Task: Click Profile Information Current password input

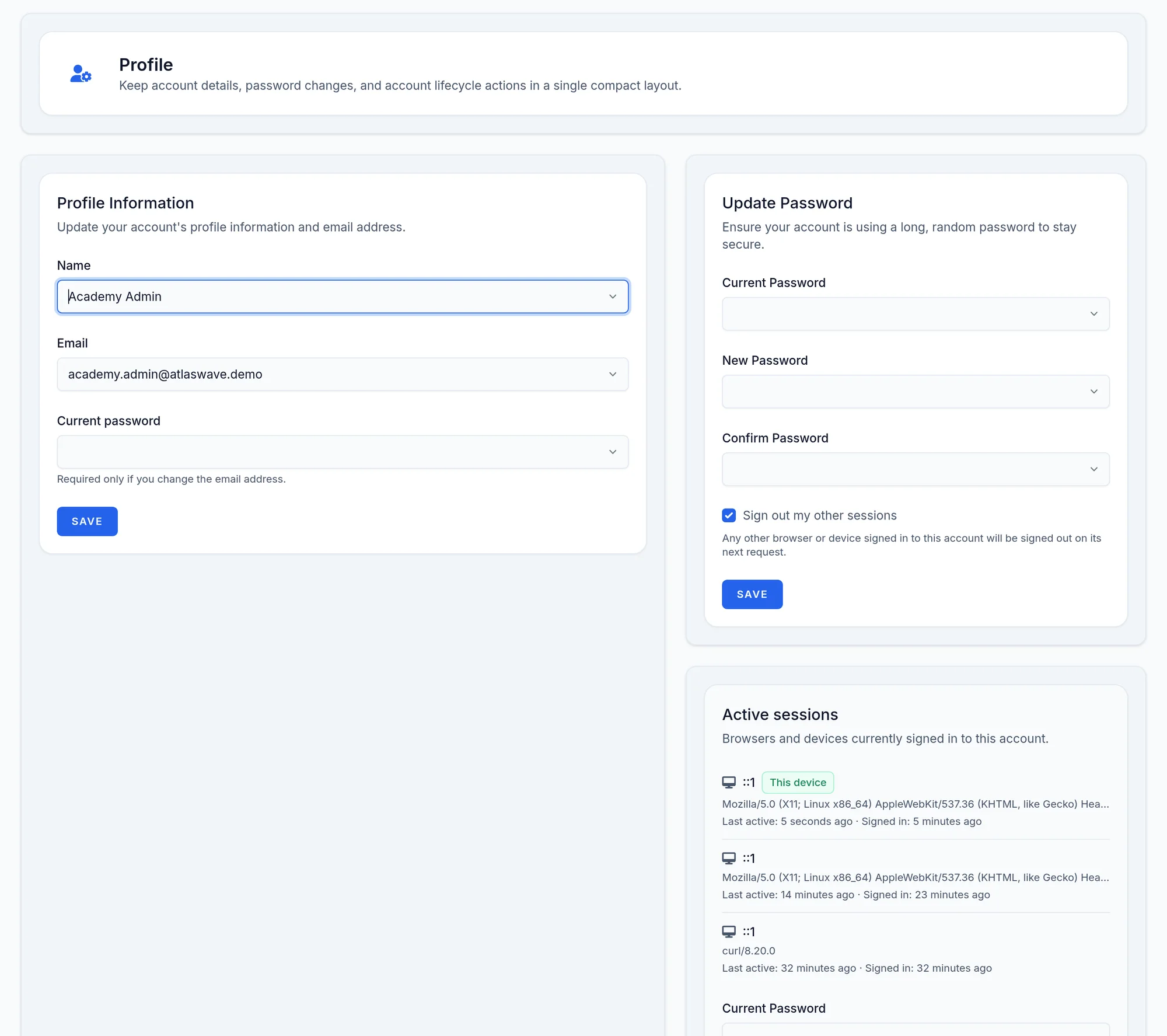Action: coord(343,452)
